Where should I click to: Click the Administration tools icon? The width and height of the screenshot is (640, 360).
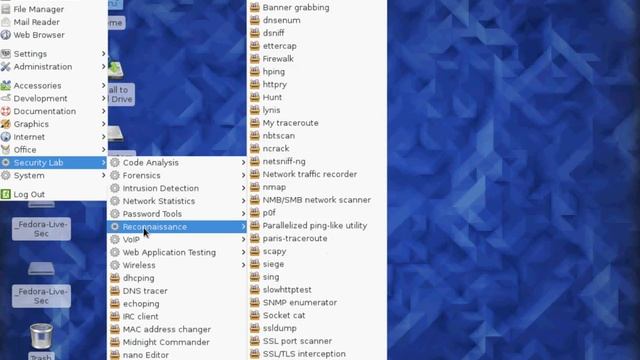pos(6,67)
